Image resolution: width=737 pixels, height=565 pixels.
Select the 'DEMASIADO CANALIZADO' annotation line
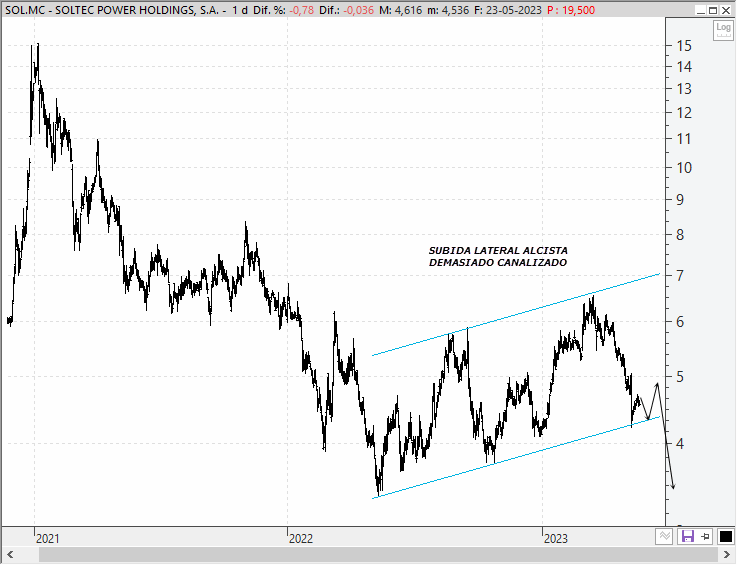[498, 262]
